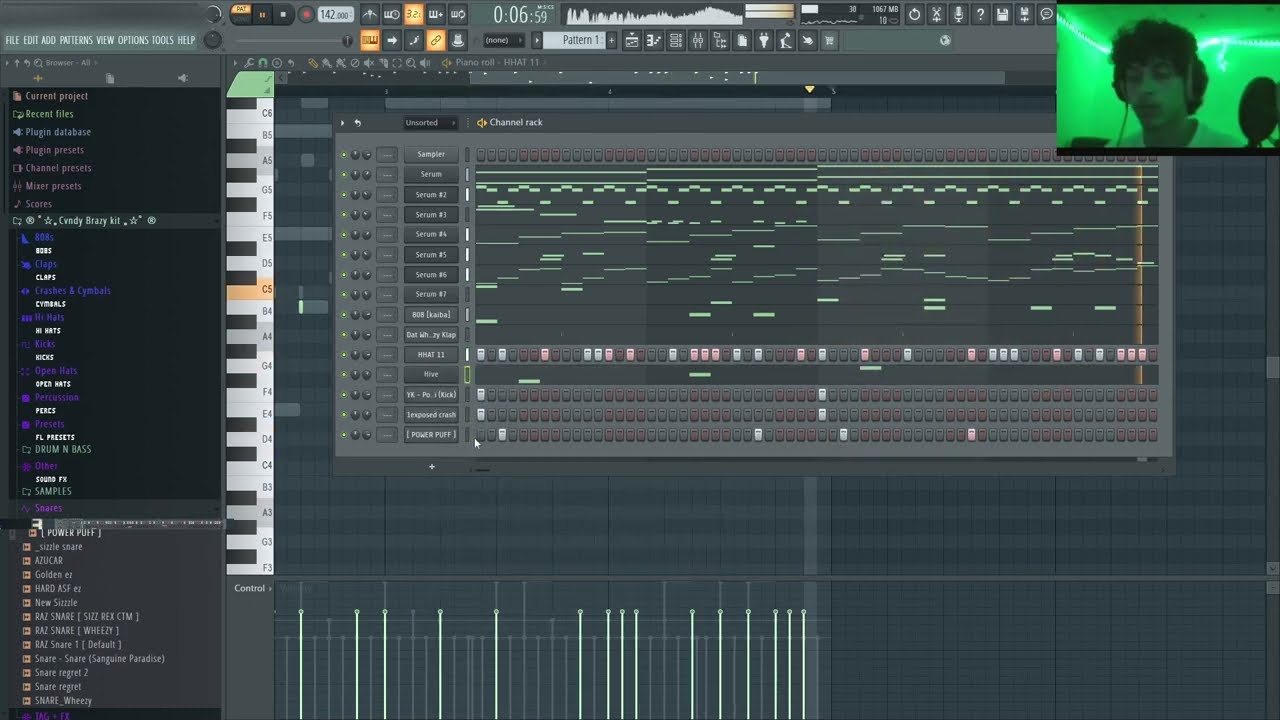The height and width of the screenshot is (720, 1280).
Task: Expand the Channel presets browser folder
Action: 58,168
